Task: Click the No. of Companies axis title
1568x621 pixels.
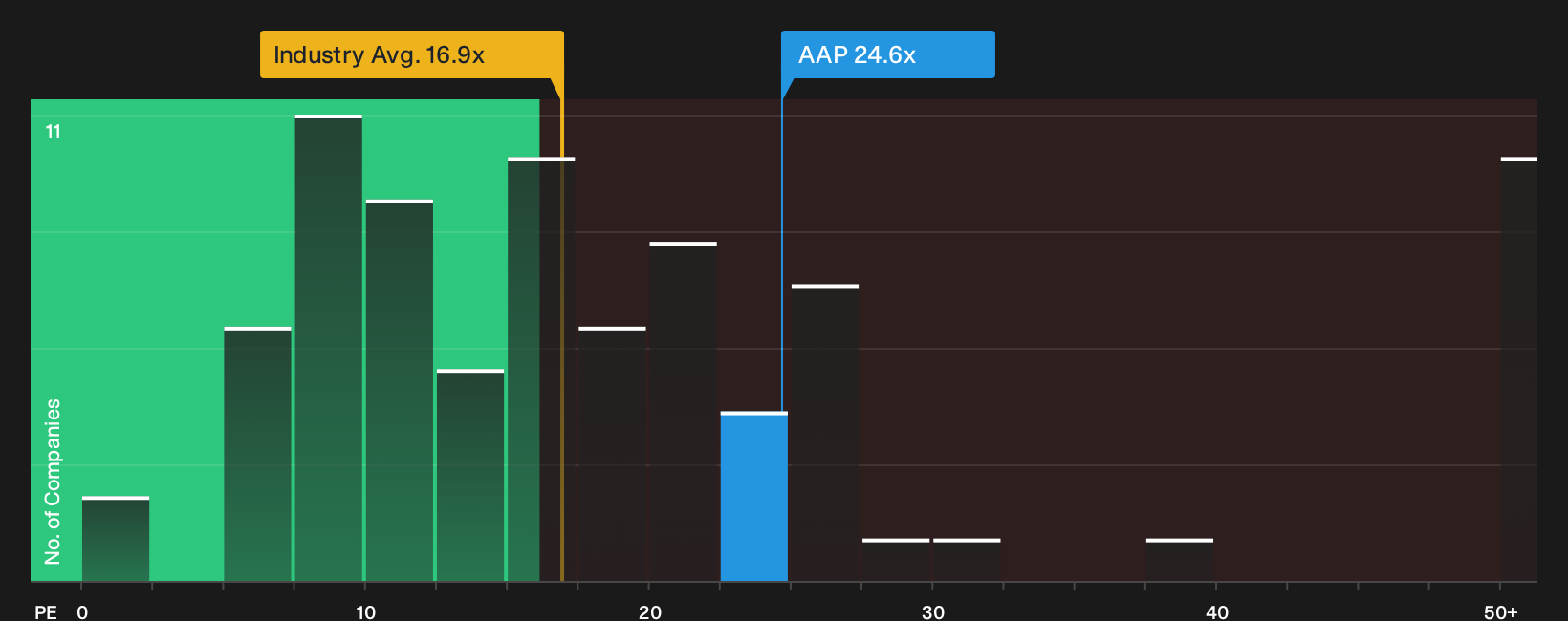Action: coord(53,482)
